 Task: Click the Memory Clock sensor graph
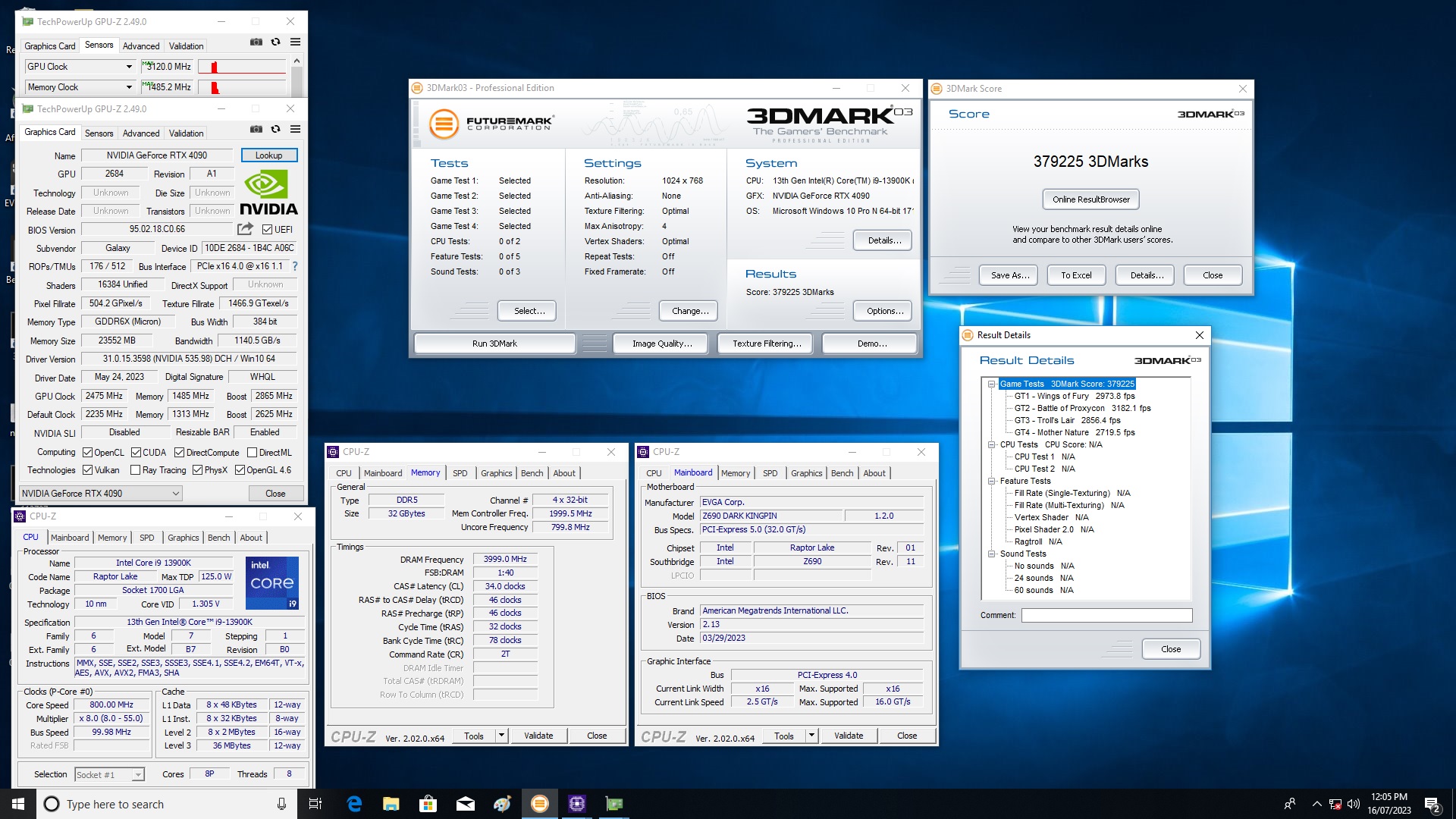pos(242,87)
